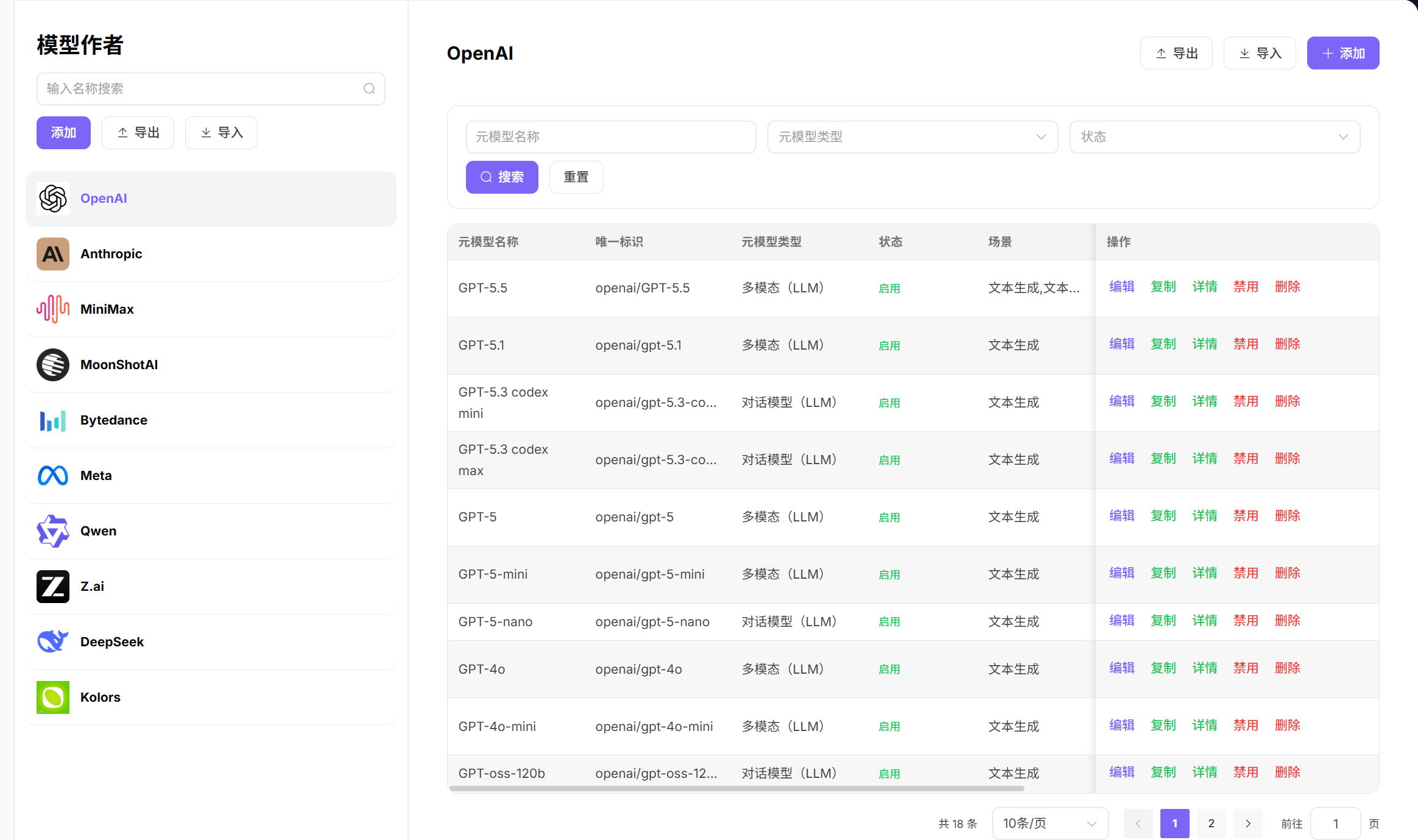1418x840 pixels.
Task: Click the GPT-4o-mini model name cell
Action: tap(497, 727)
